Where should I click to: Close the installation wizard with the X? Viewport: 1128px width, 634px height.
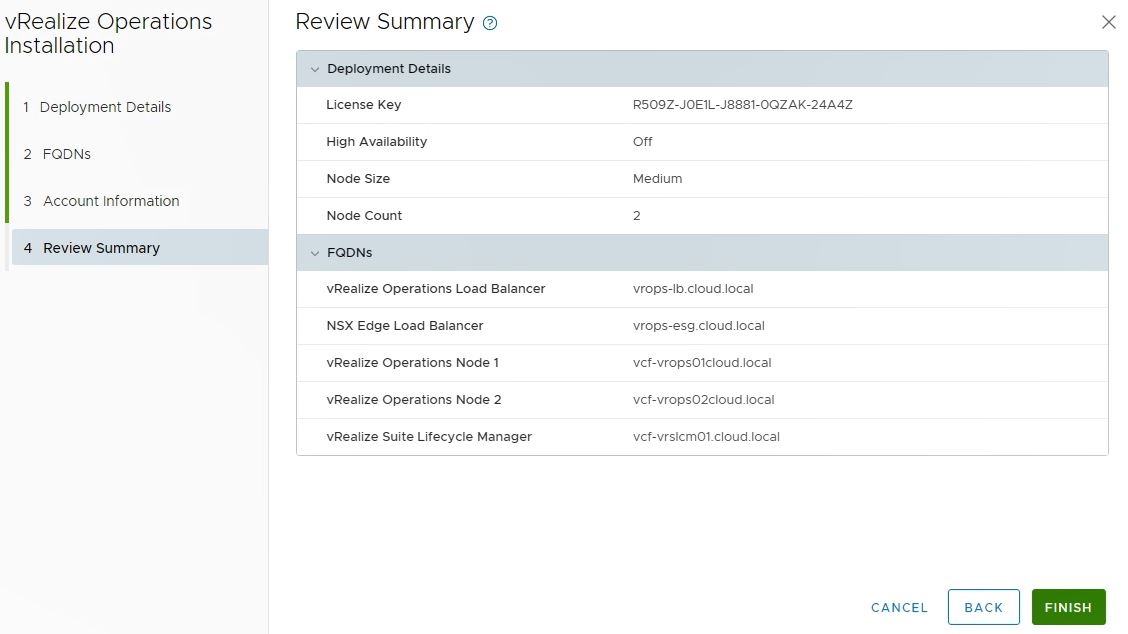tap(1108, 22)
